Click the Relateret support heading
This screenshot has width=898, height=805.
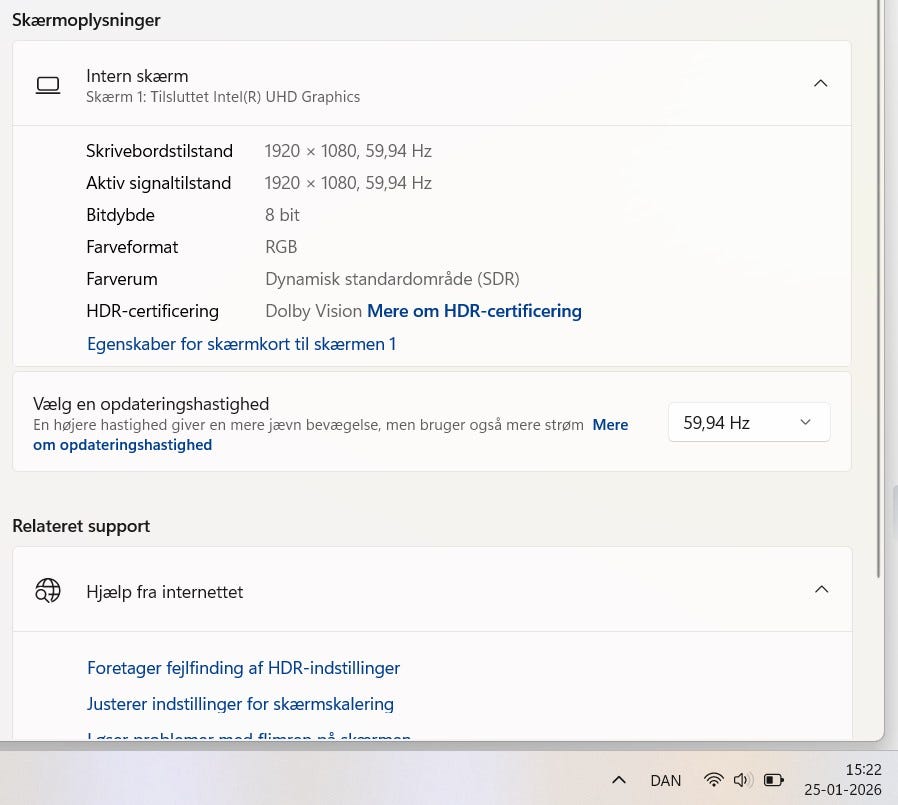click(81, 526)
